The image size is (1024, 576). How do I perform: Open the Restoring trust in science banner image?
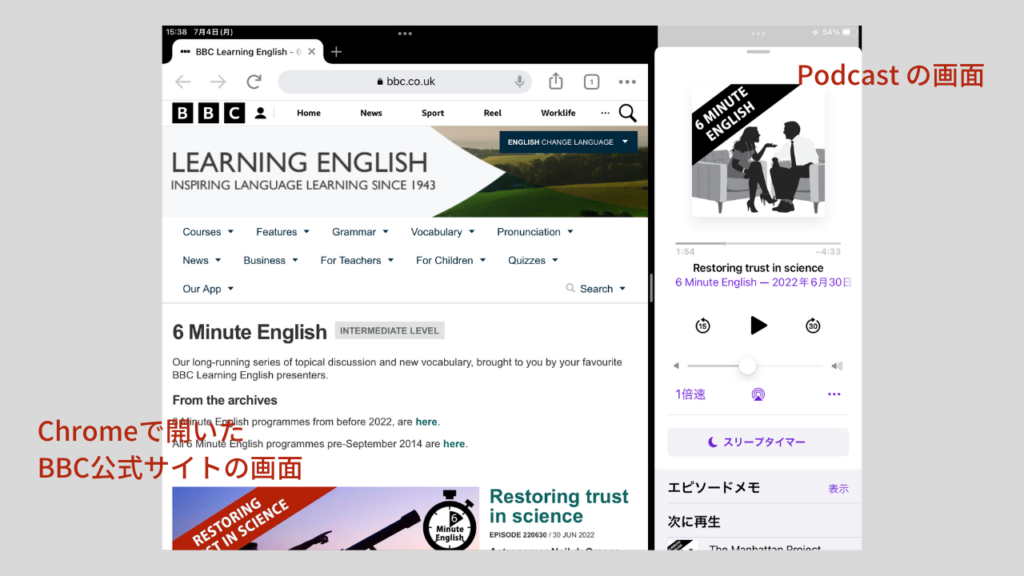point(325,519)
